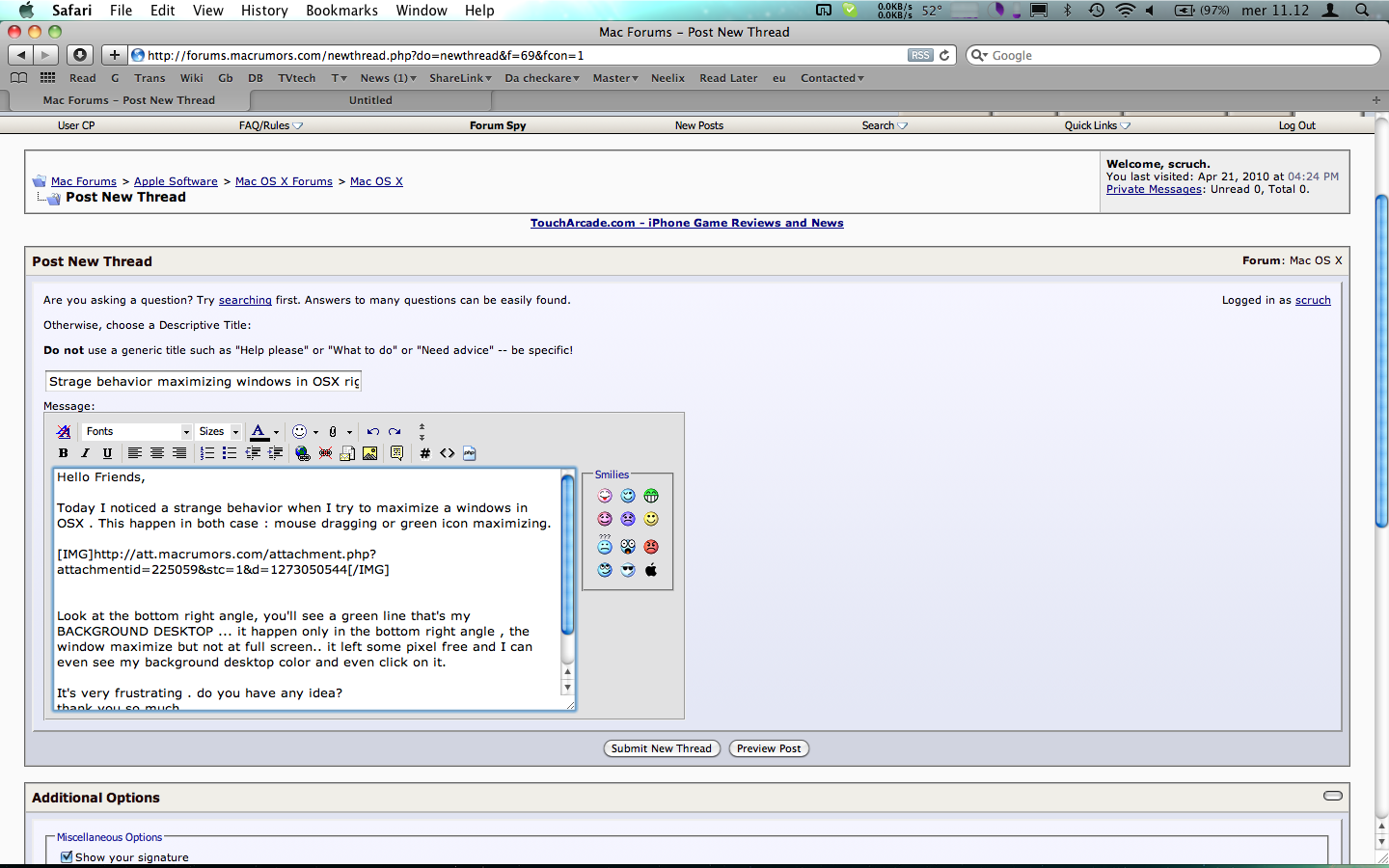This screenshot has width=1389, height=868.
Task: Wrap selection in HTML tags (<> icon)
Action: point(448,453)
